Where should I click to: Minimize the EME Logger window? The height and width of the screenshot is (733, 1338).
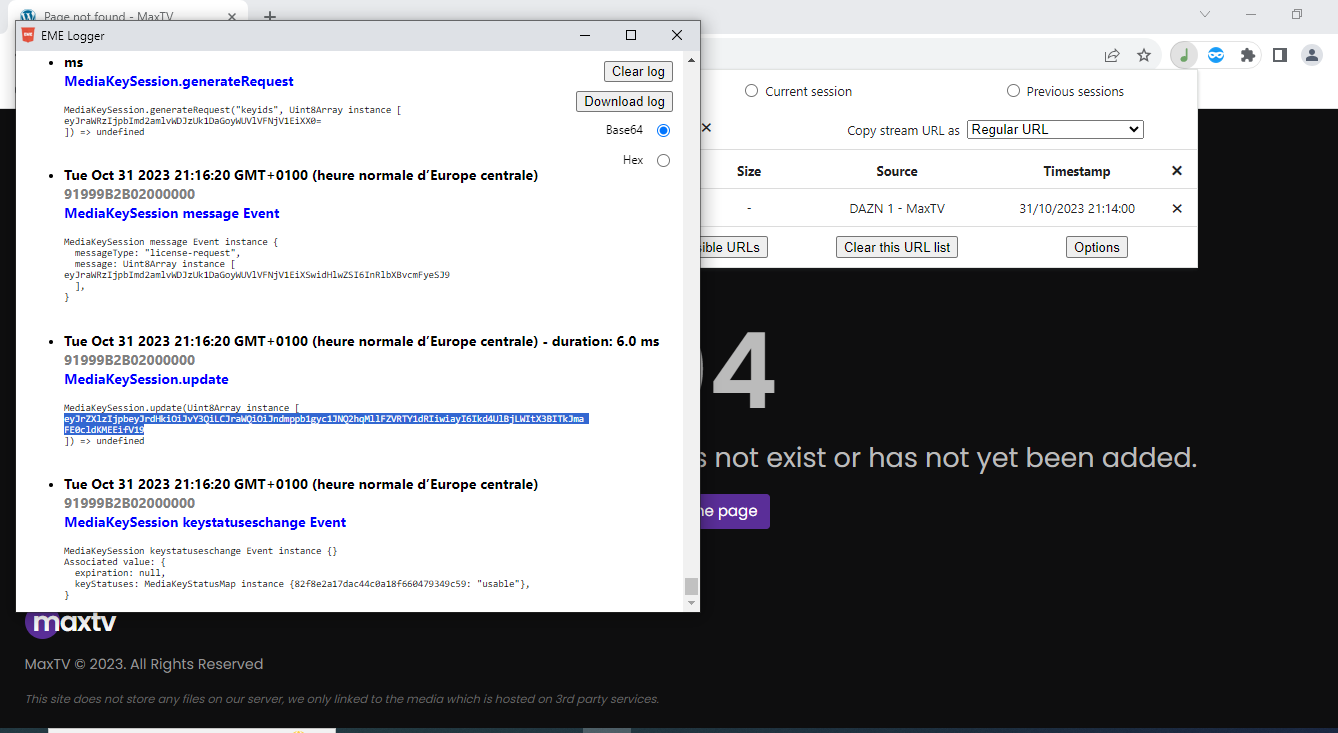click(x=585, y=35)
